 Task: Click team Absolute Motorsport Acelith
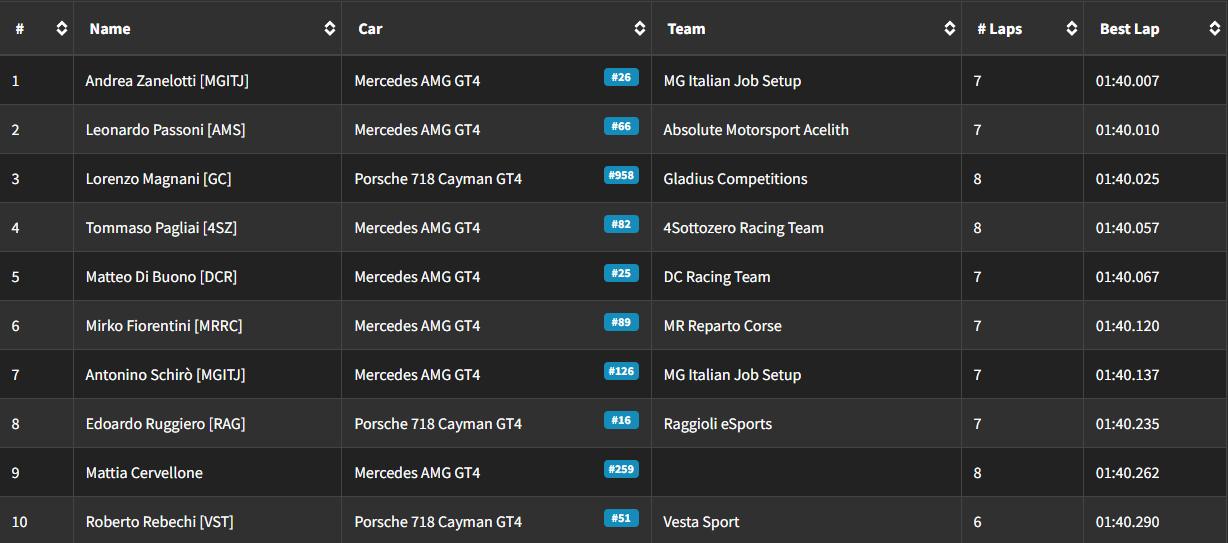[x=756, y=130]
